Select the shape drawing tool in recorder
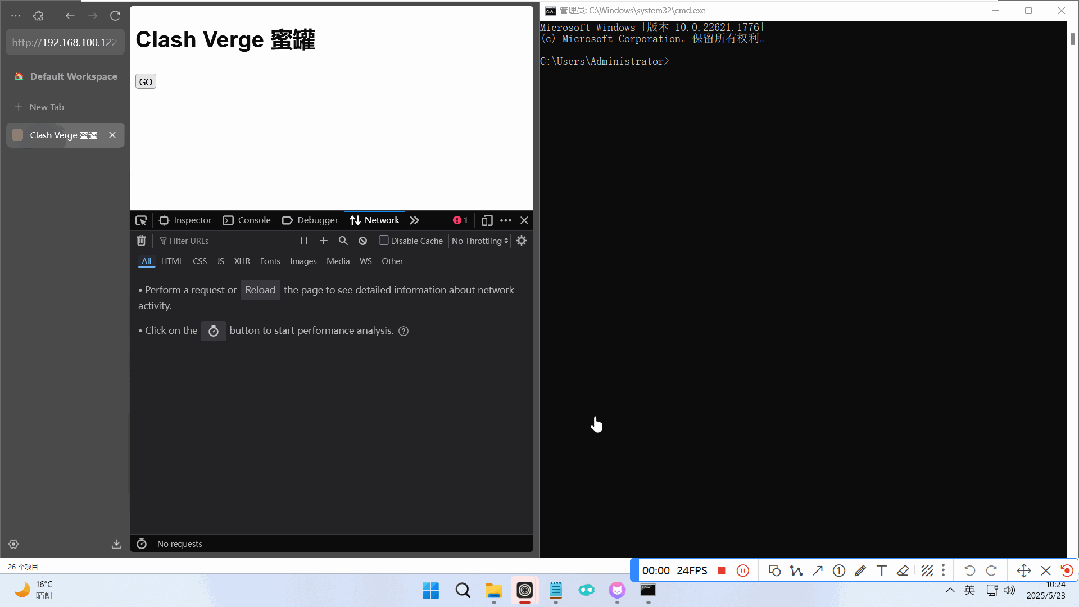 tap(774, 571)
